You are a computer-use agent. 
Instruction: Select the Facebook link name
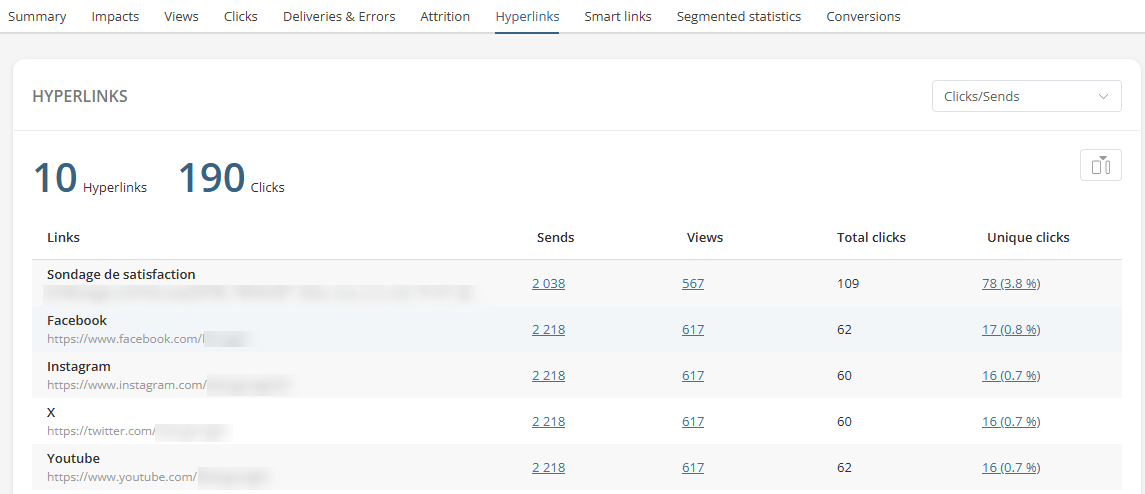click(x=77, y=320)
